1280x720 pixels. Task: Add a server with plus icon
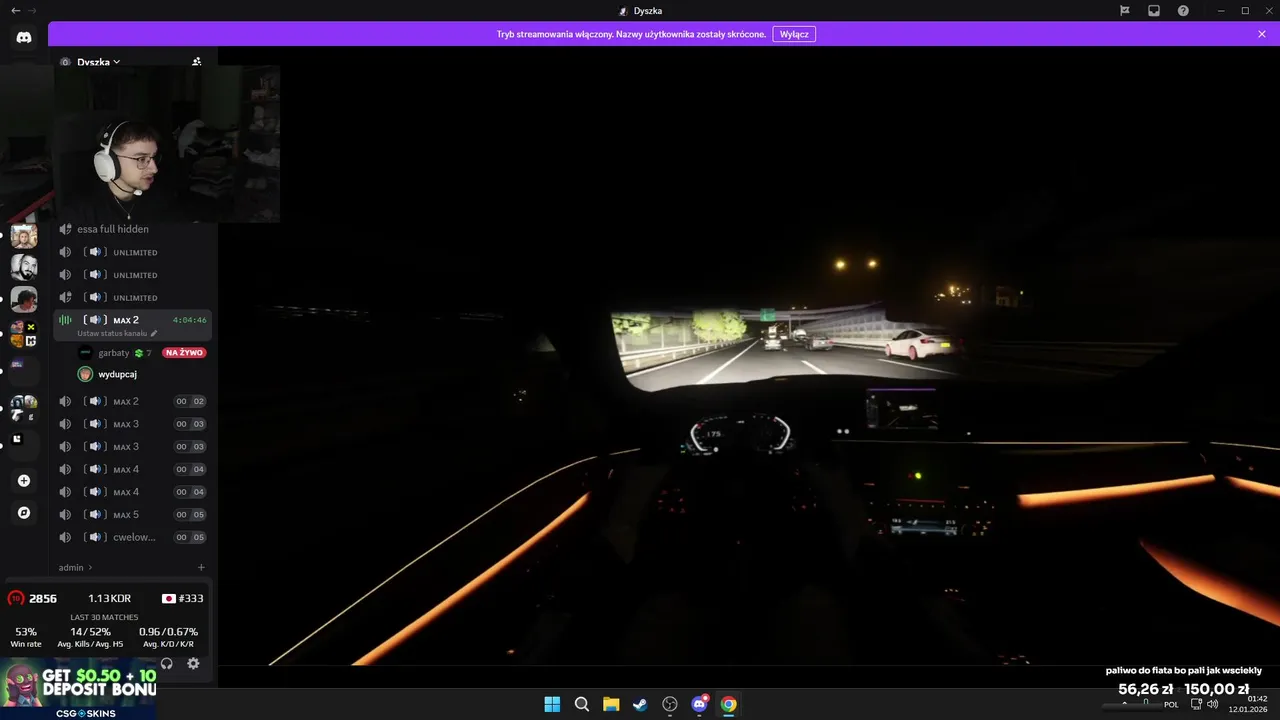(24, 481)
